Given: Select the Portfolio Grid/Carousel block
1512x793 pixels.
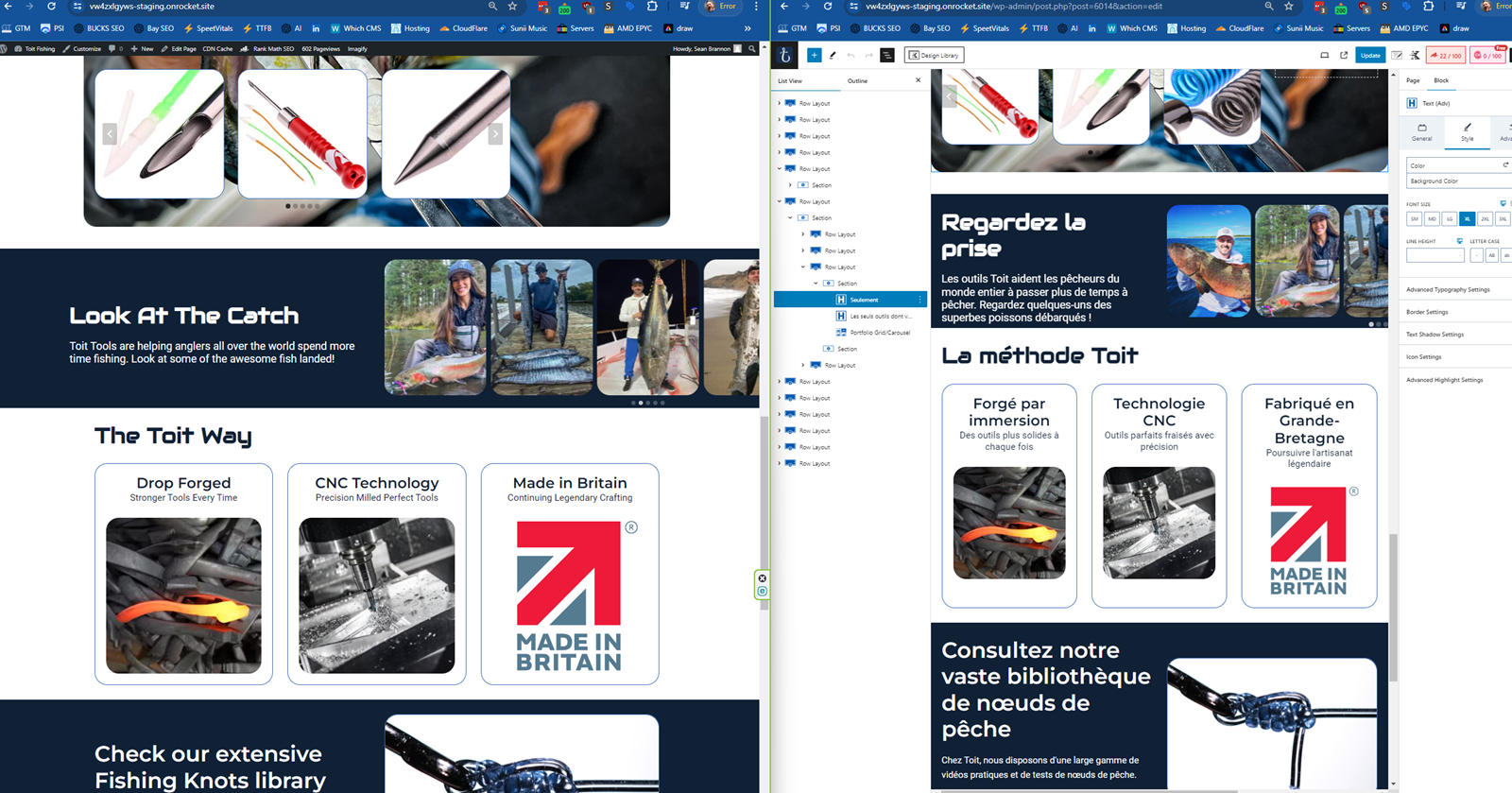Looking at the screenshot, I should [880, 333].
